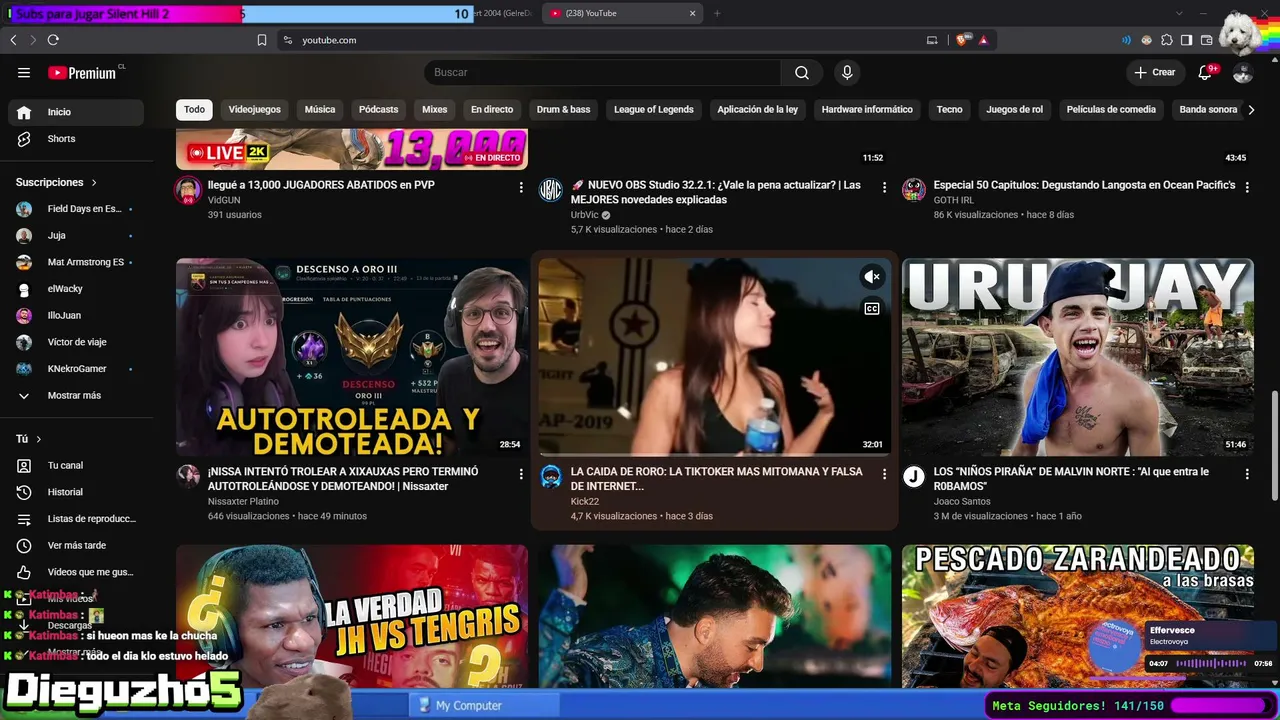
Task: Click the Buscar search field
Action: click(x=602, y=73)
